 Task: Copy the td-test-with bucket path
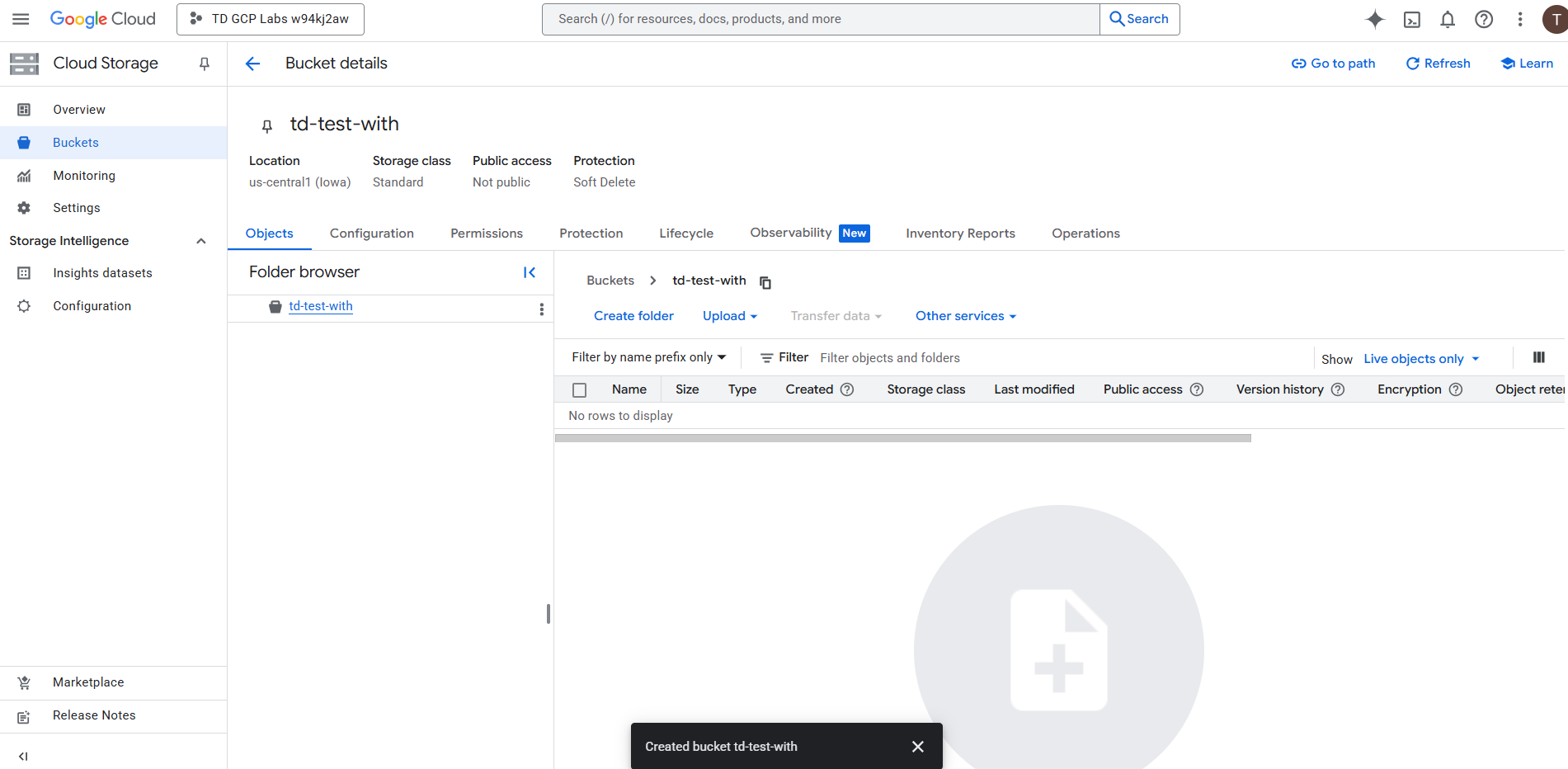pos(765,281)
